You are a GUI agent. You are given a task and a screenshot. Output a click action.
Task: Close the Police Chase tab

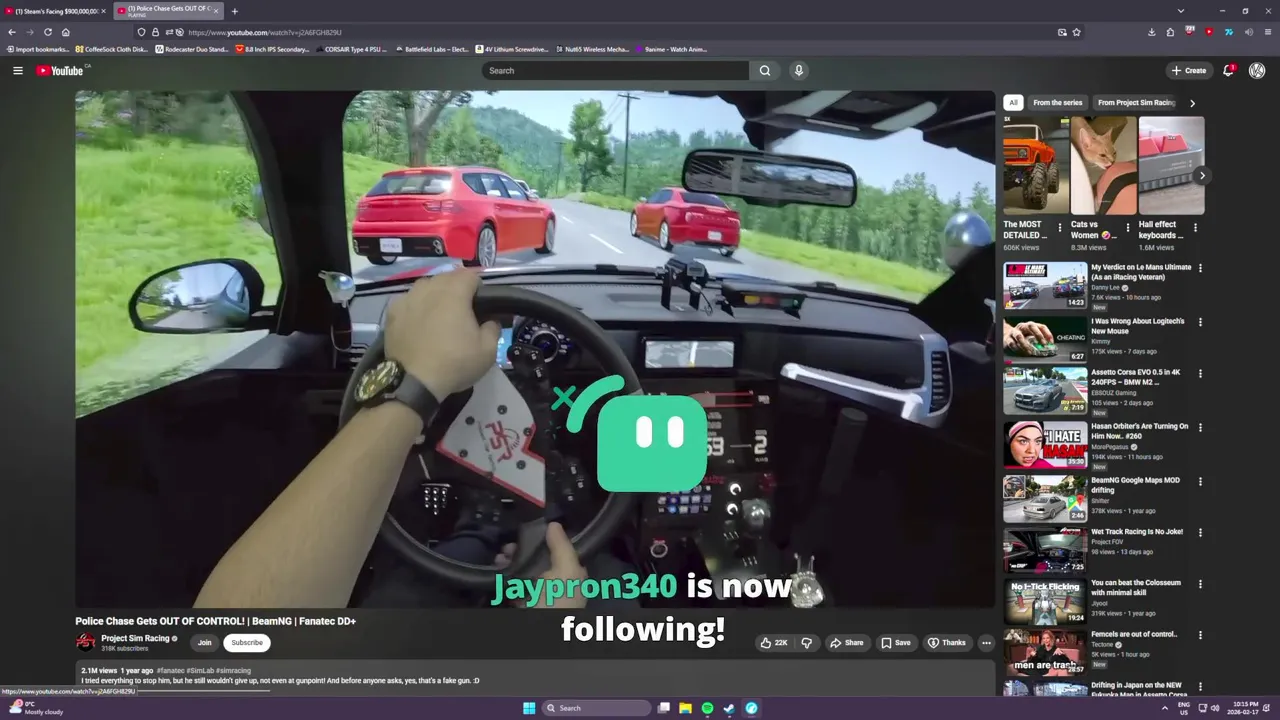click(x=215, y=11)
